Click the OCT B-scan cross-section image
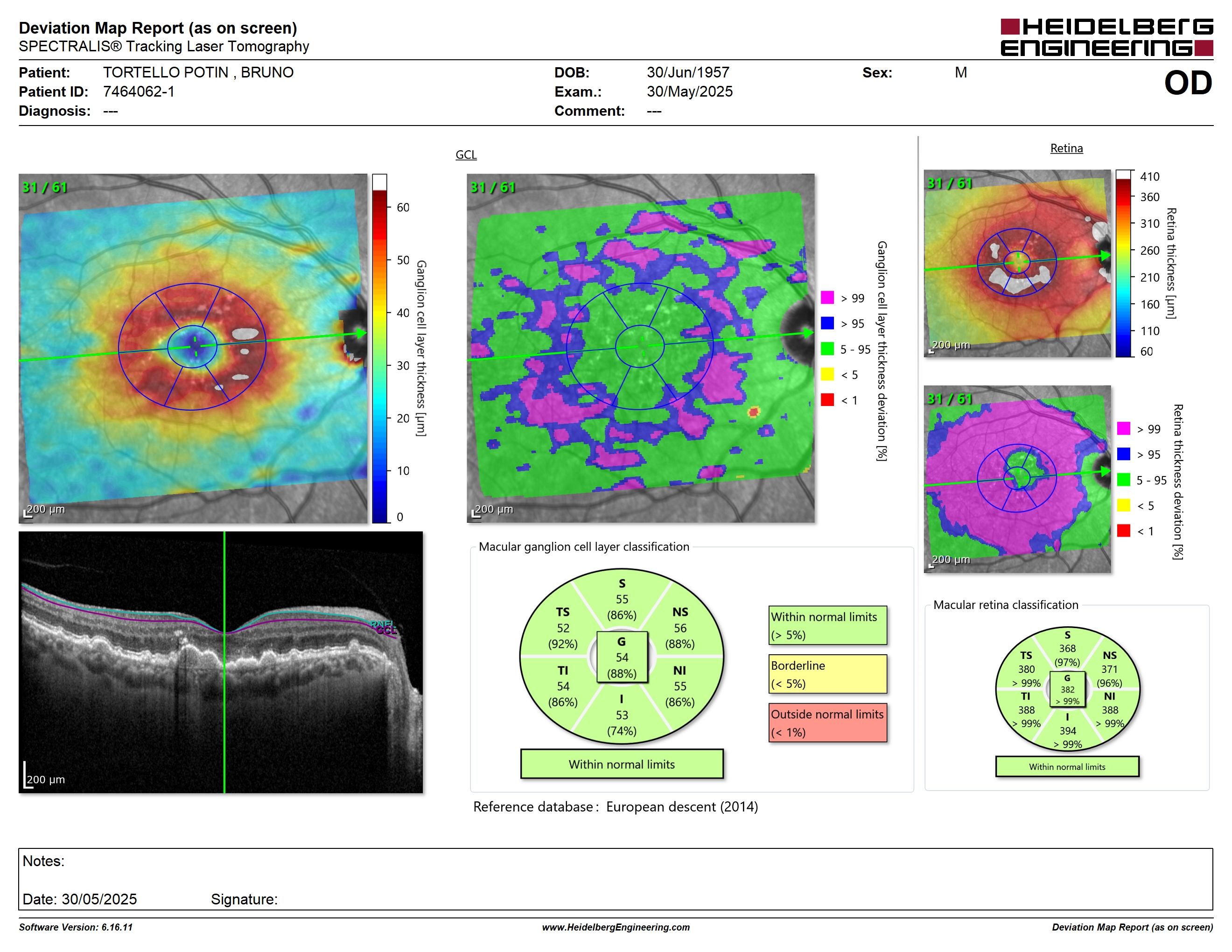 (x=221, y=662)
